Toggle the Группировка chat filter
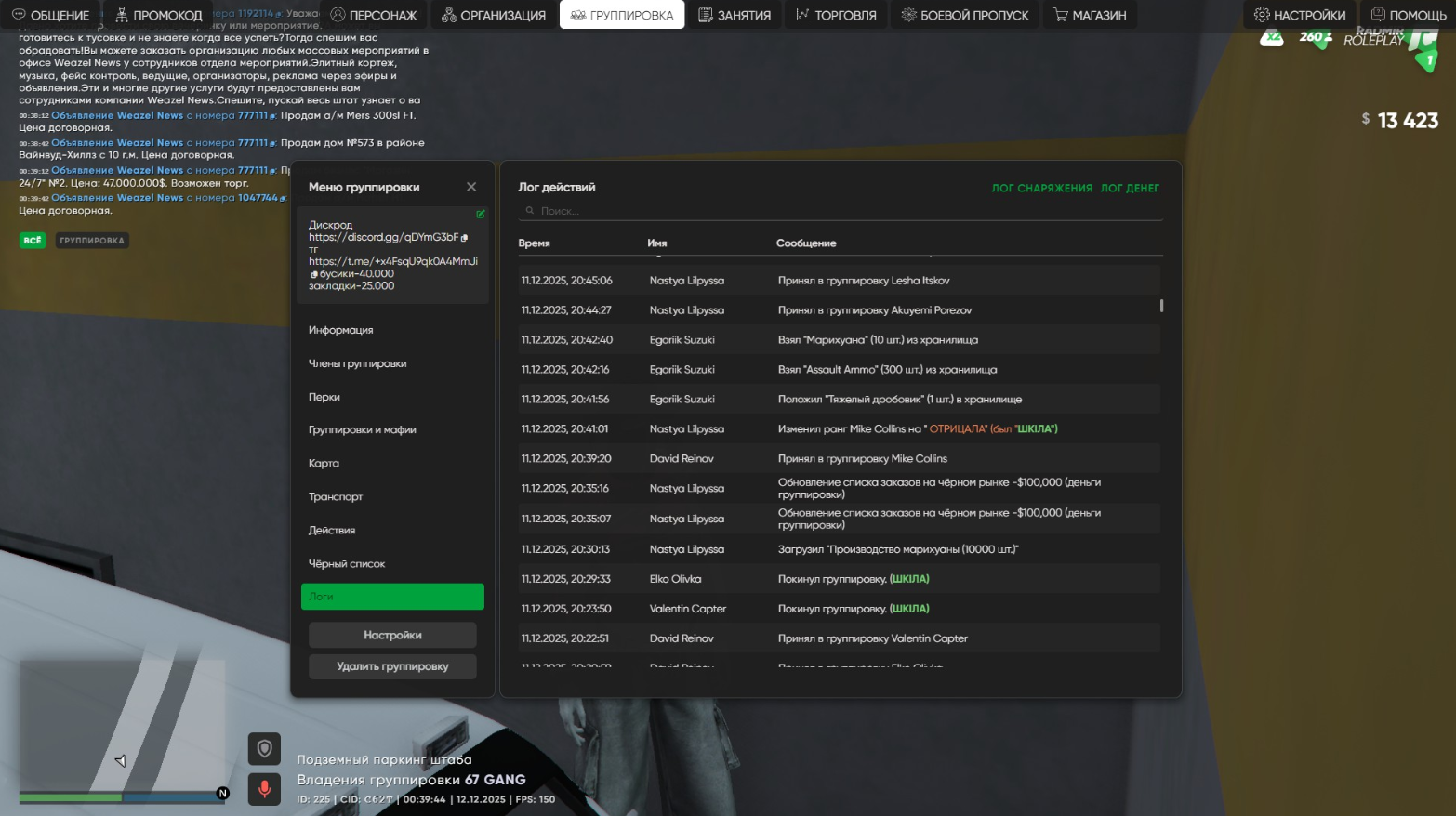Image resolution: width=1456 pixels, height=816 pixels. (x=92, y=241)
